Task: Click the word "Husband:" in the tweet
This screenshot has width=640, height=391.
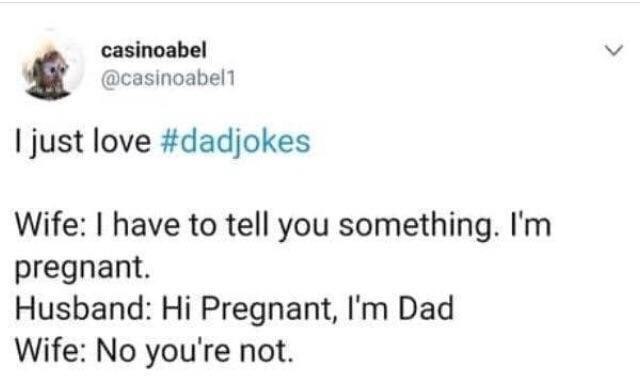Action: pos(83,308)
